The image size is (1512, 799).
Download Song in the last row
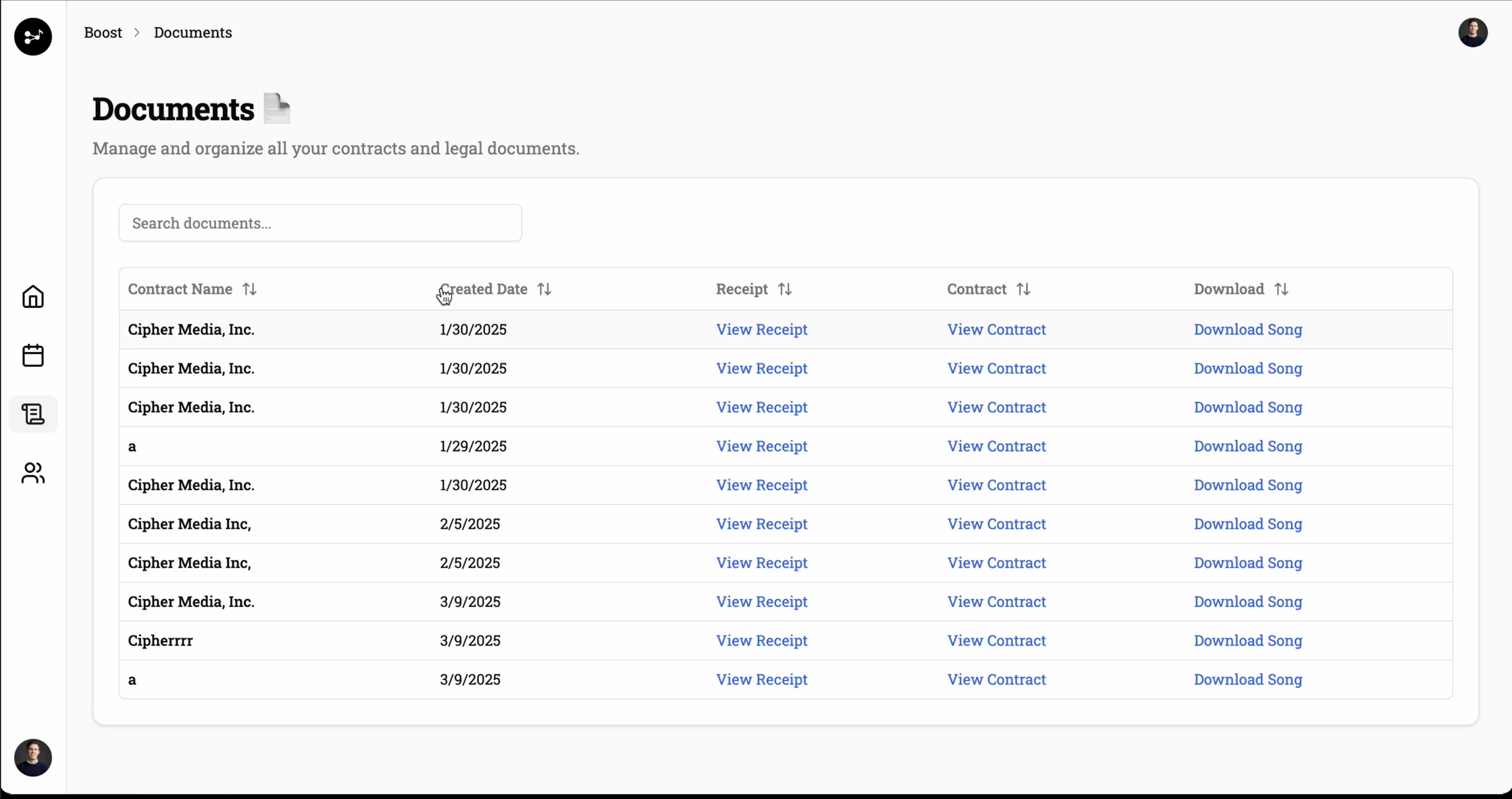pos(1248,679)
